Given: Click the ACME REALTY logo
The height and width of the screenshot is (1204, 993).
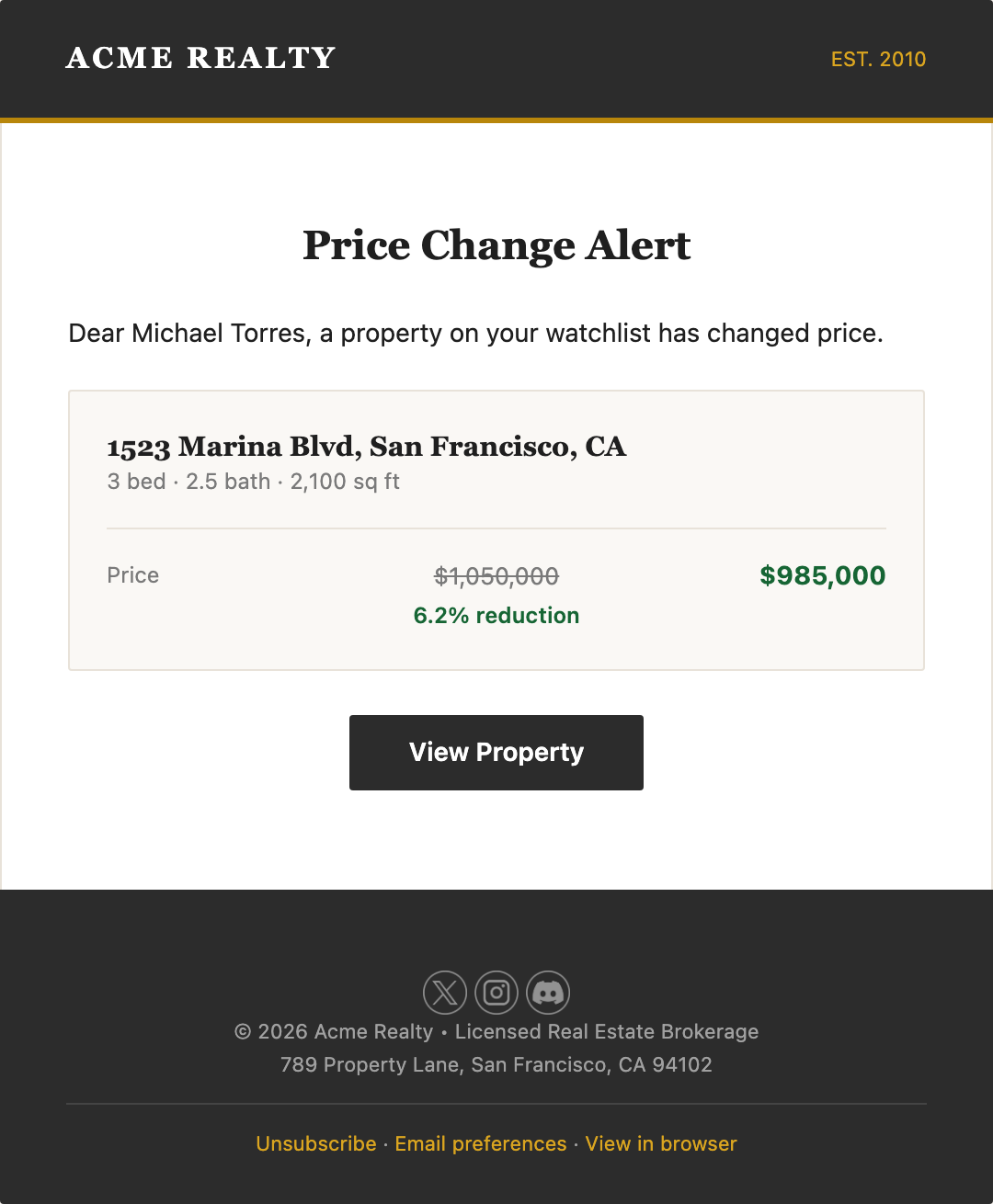Looking at the screenshot, I should click(x=199, y=58).
